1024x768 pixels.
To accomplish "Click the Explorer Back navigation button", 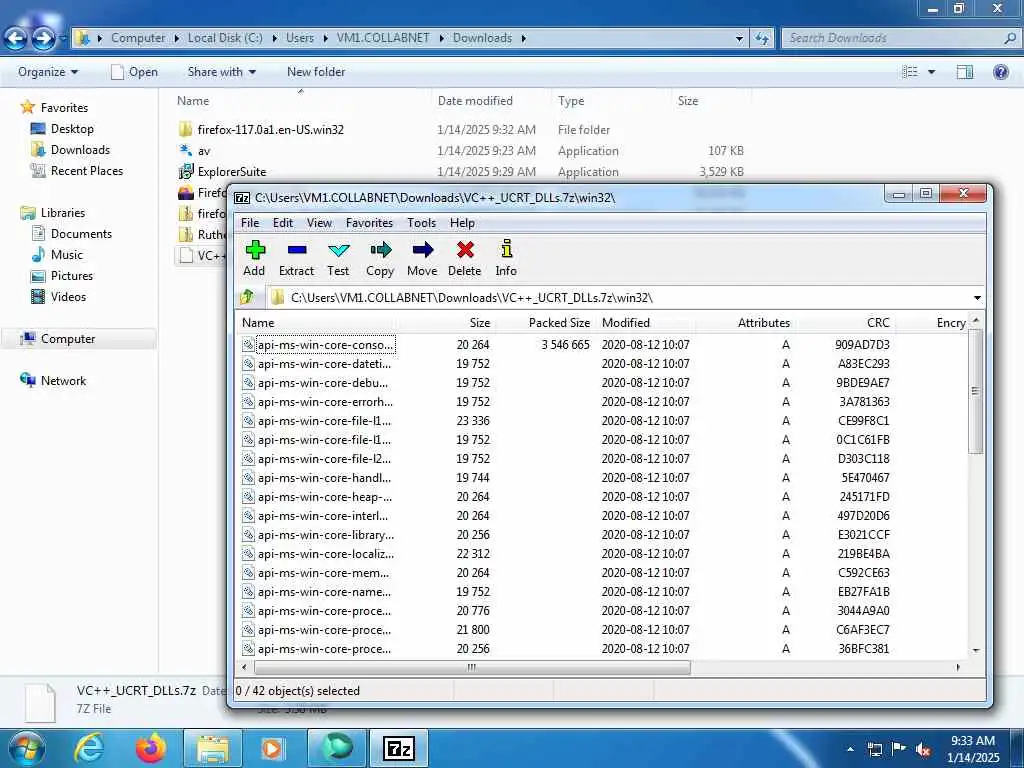I will (x=16, y=39).
